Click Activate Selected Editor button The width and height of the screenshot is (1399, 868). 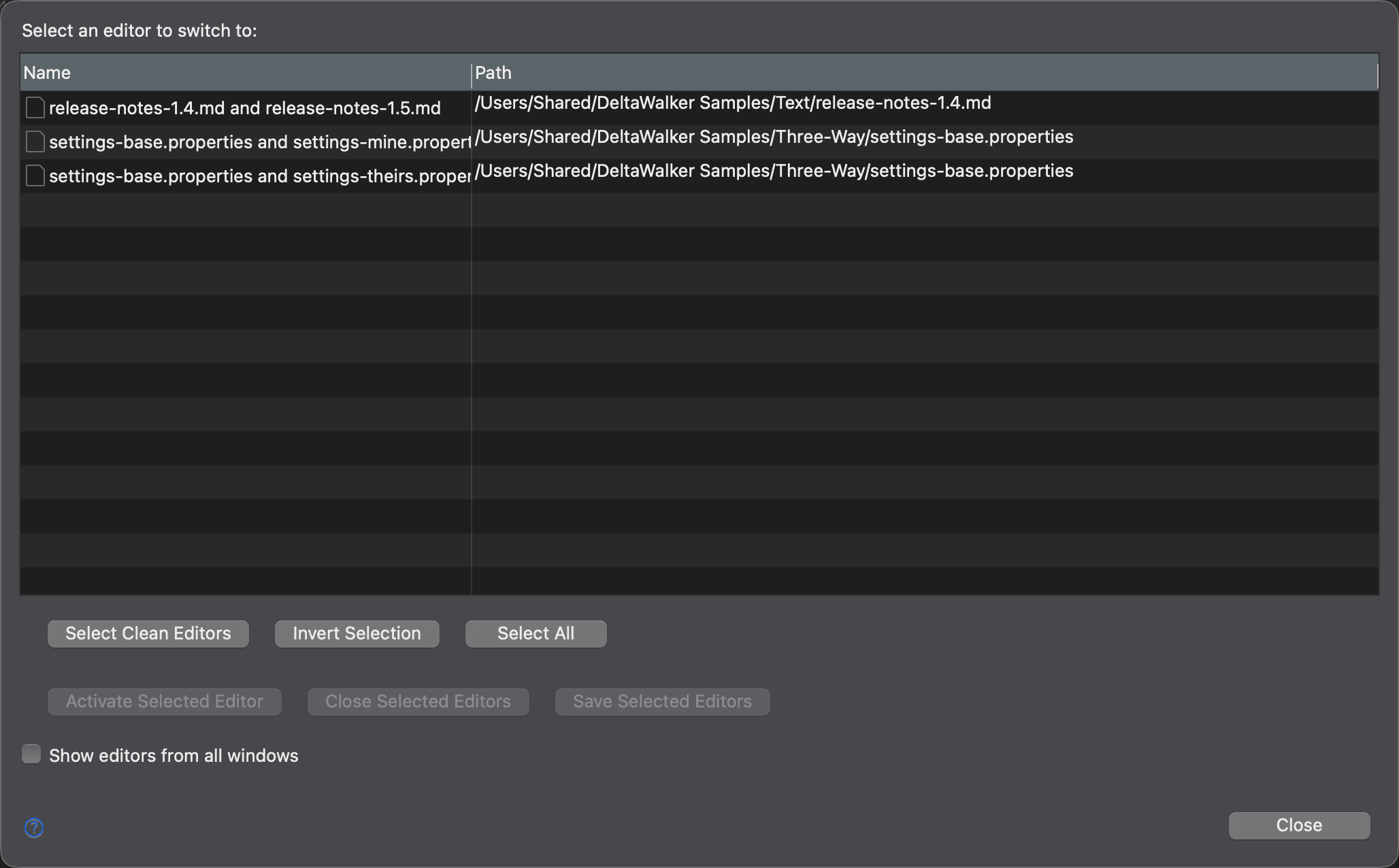165,701
